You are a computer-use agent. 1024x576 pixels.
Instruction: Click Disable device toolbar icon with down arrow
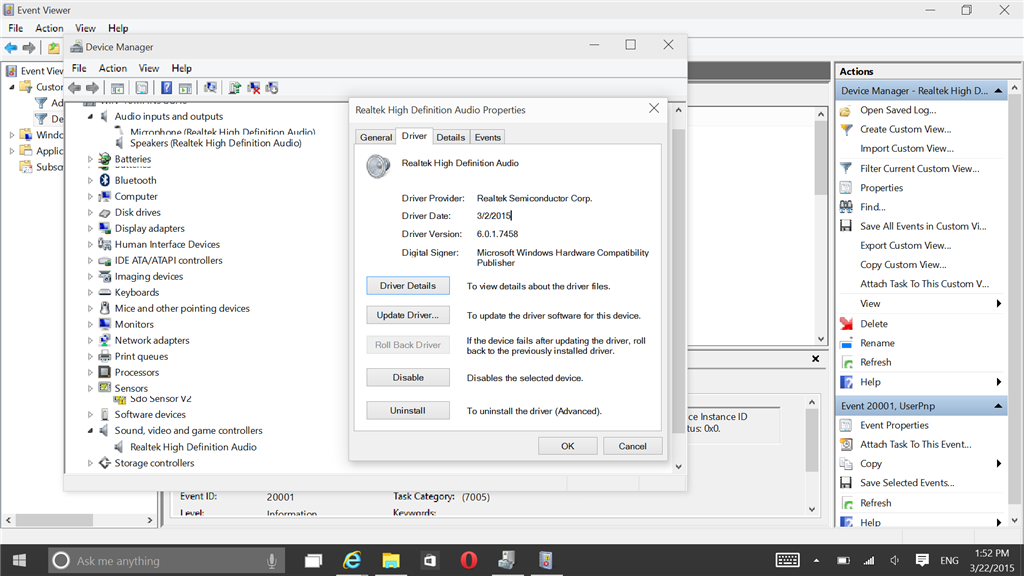click(x=272, y=88)
